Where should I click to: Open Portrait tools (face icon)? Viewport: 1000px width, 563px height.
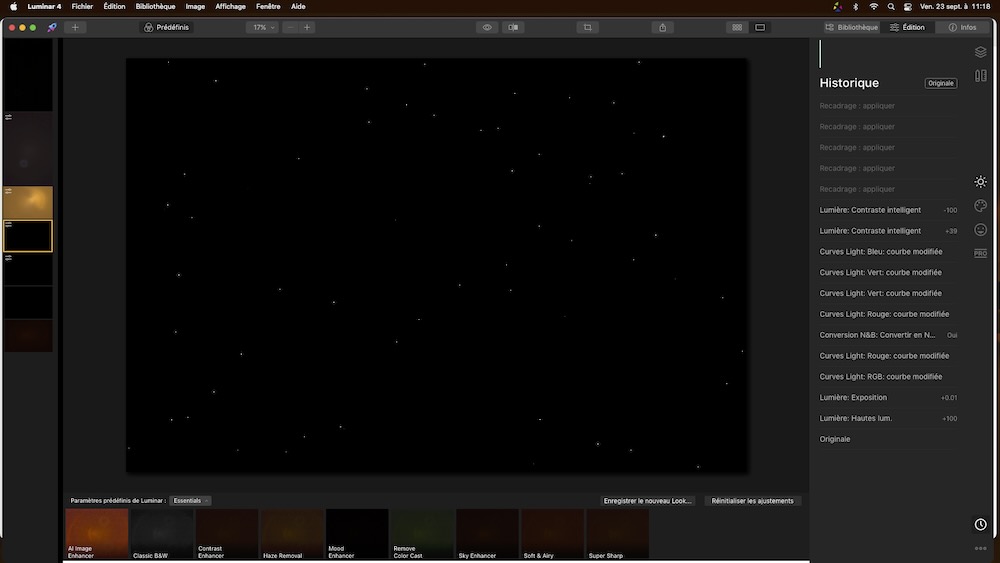[x=980, y=230]
